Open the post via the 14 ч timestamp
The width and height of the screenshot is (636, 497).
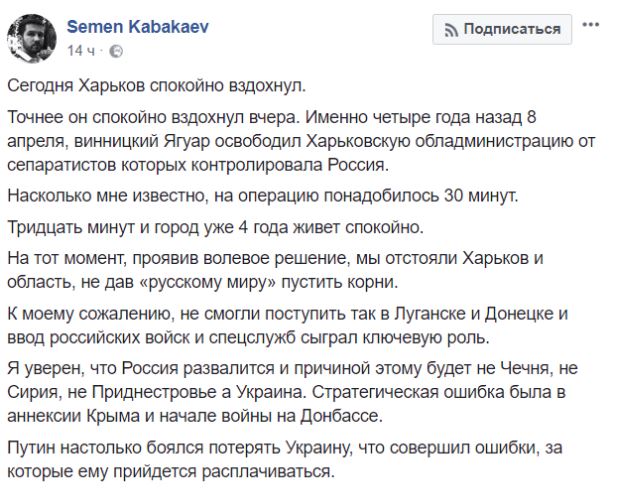81,51
